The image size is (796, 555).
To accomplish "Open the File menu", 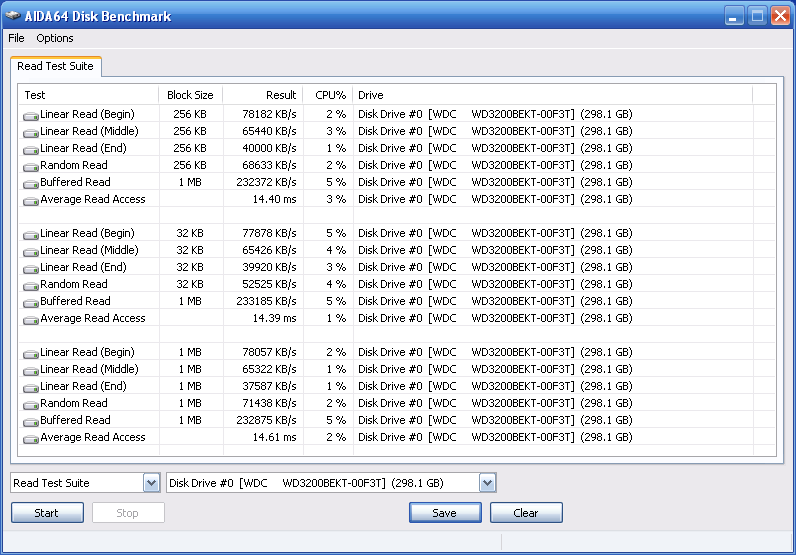I will point(16,38).
